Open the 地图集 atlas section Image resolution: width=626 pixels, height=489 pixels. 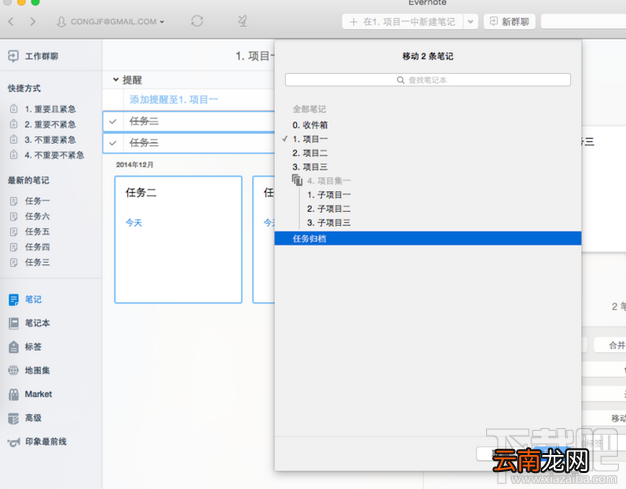pos(30,370)
